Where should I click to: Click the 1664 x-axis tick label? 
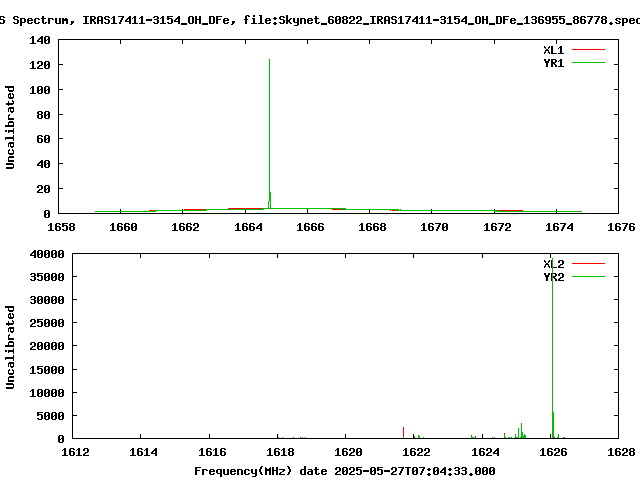(248, 227)
